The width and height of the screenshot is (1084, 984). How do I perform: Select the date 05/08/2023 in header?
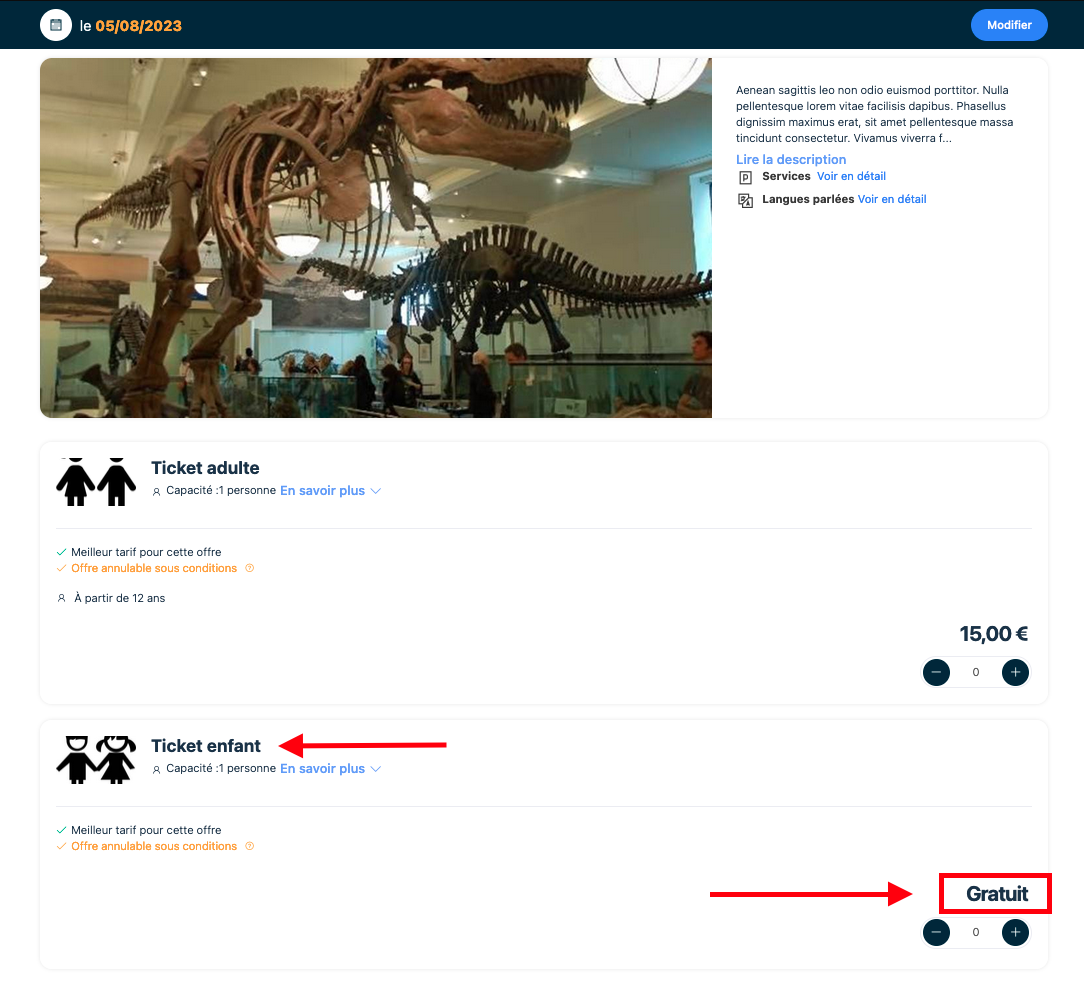coord(138,26)
